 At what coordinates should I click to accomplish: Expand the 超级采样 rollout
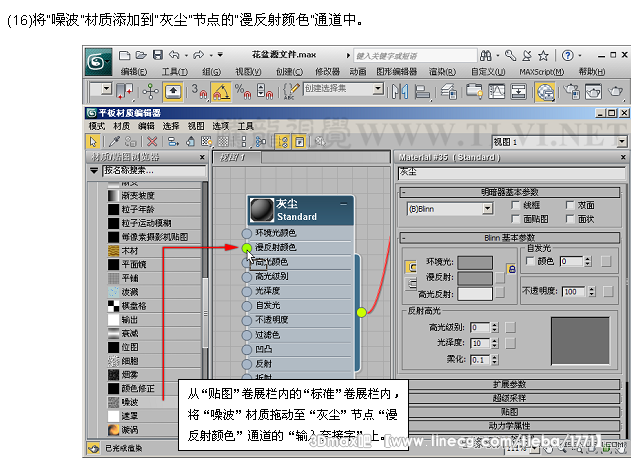pyautogui.click(x=511, y=398)
